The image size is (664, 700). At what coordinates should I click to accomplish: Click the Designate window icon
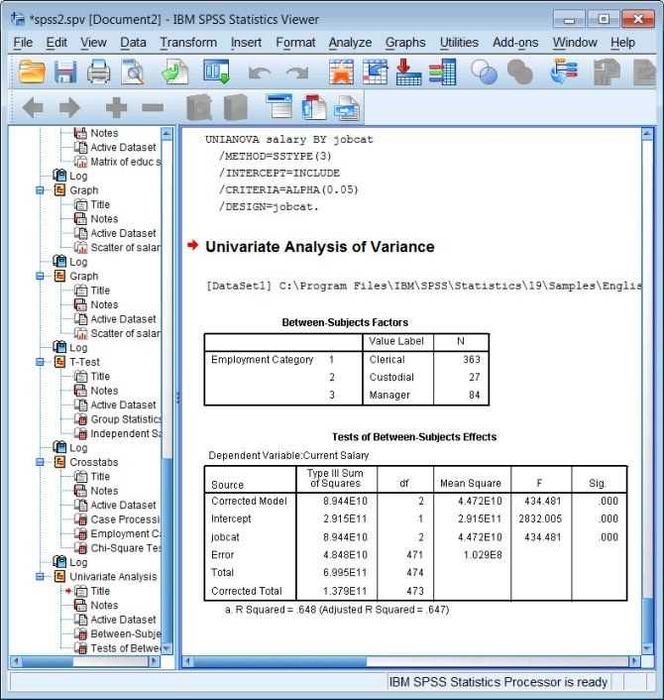[x=564, y=71]
